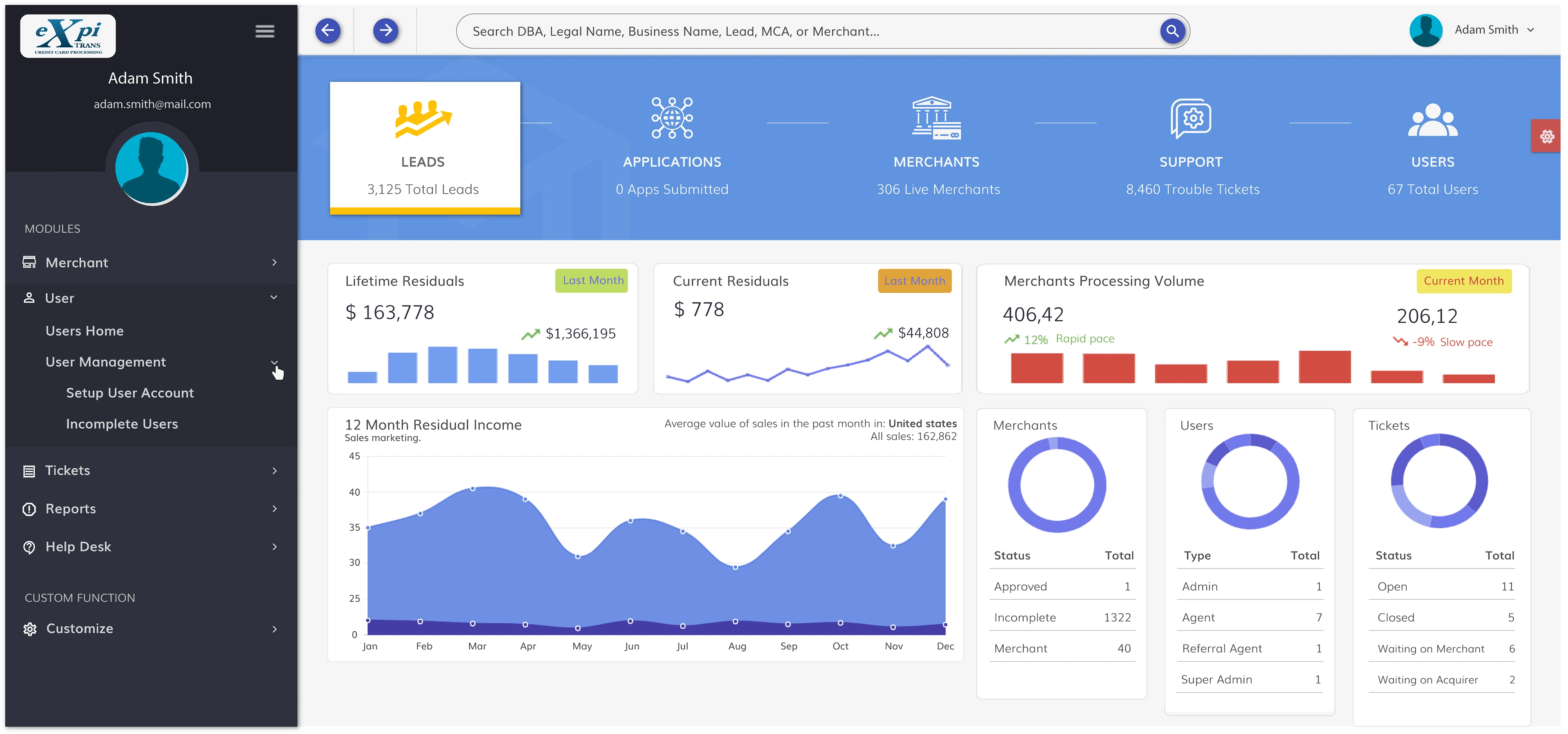Click the Waiting on Acquirer row
The image size is (1568, 734).
click(1441, 680)
